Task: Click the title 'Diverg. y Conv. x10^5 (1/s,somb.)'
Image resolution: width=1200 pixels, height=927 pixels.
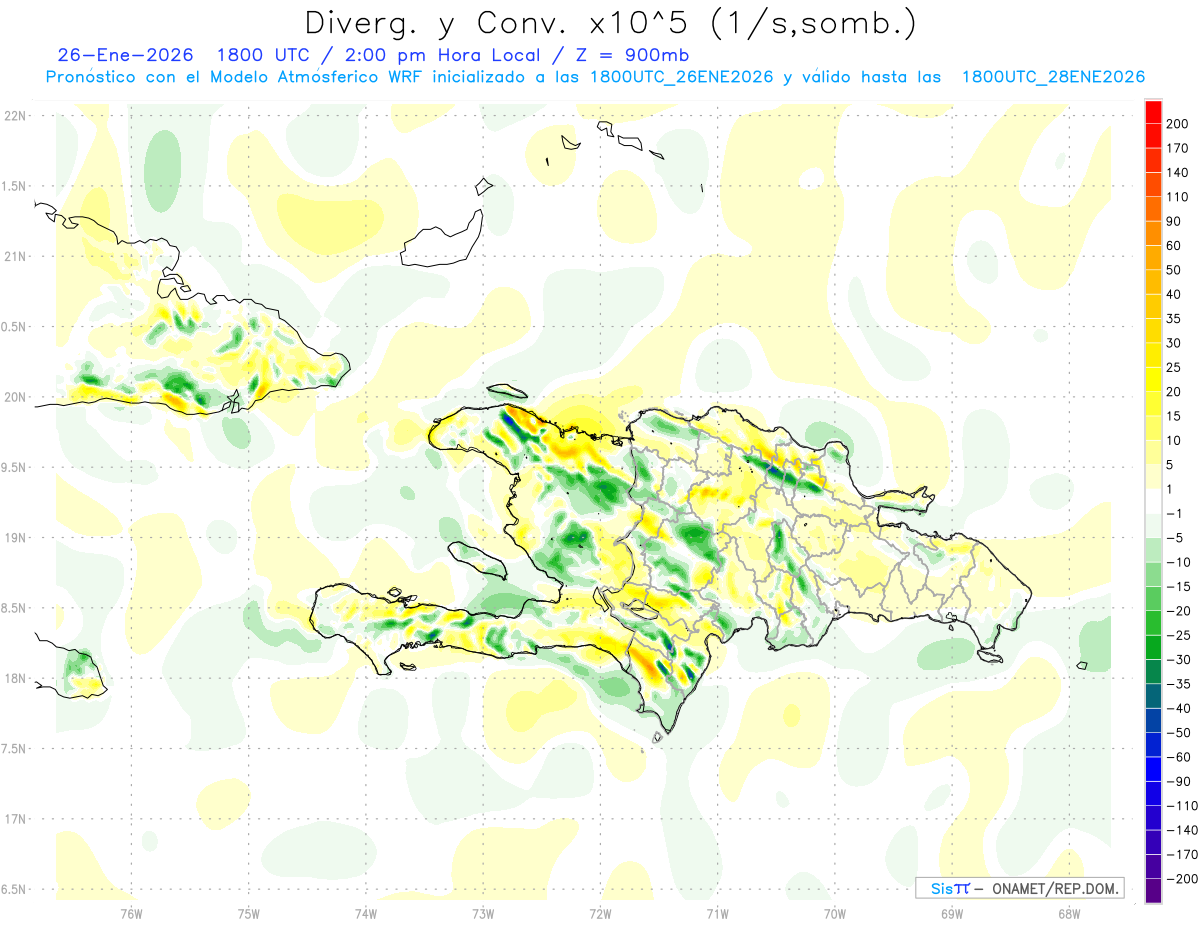Action: tap(611, 22)
